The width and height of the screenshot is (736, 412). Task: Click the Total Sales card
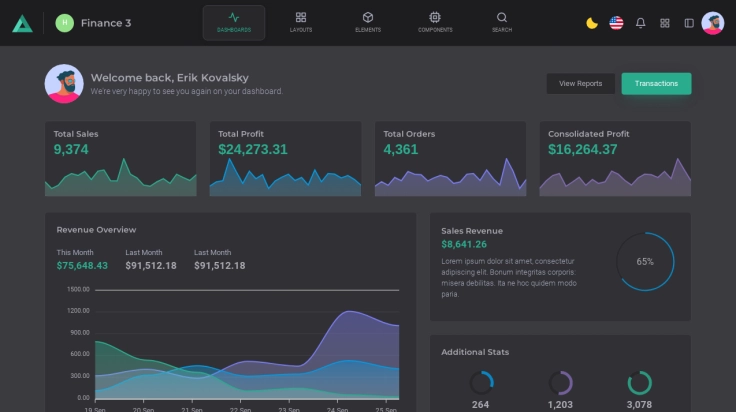[x=121, y=159]
